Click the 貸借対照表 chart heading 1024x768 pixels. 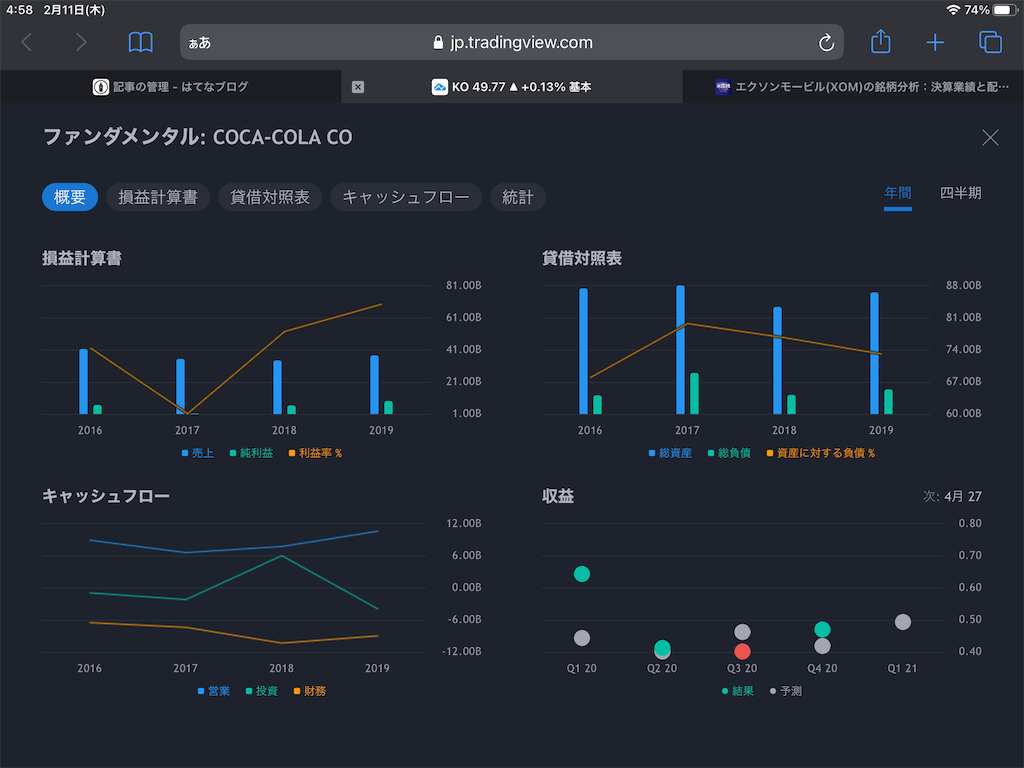coord(581,259)
